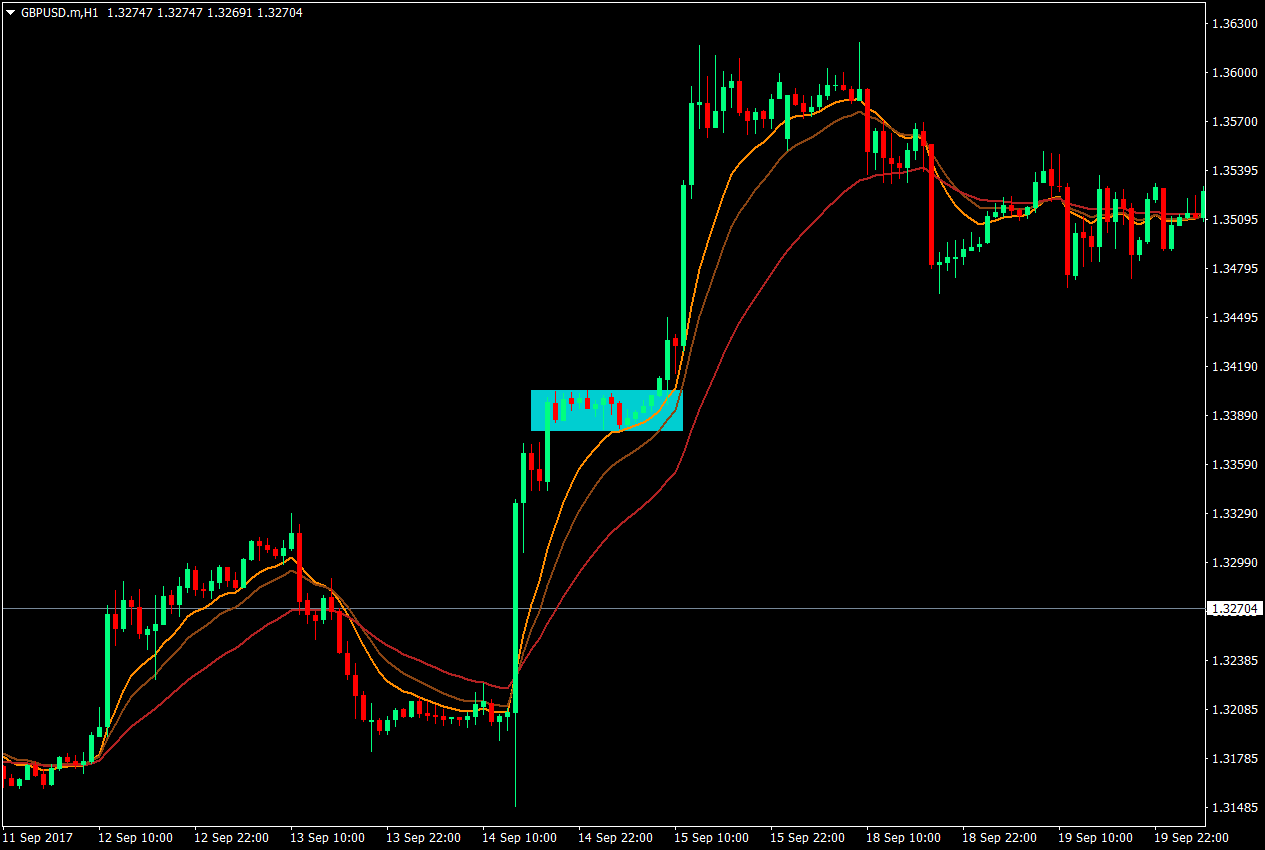This screenshot has width=1265, height=850.
Task: Click the 1.33890 price axis label
Action: (x=1233, y=416)
